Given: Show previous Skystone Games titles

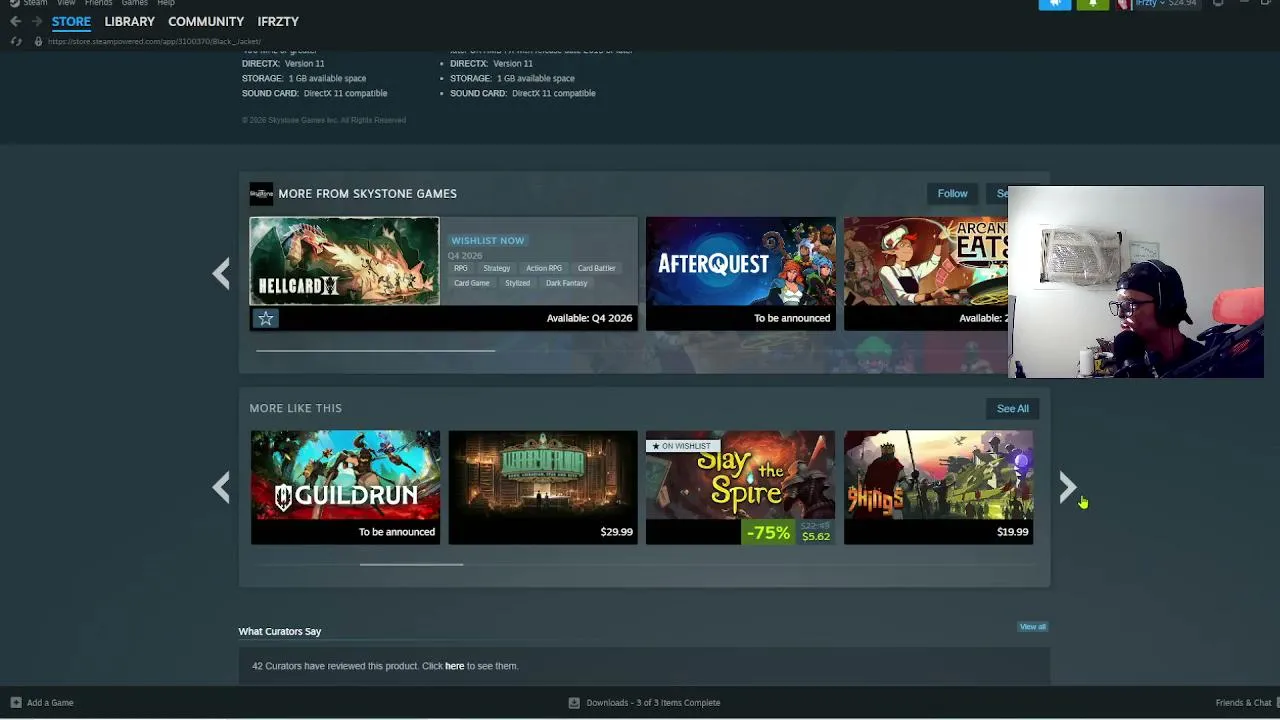Looking at the screenshot, I should pyautogui.click(x=221, y=273).
